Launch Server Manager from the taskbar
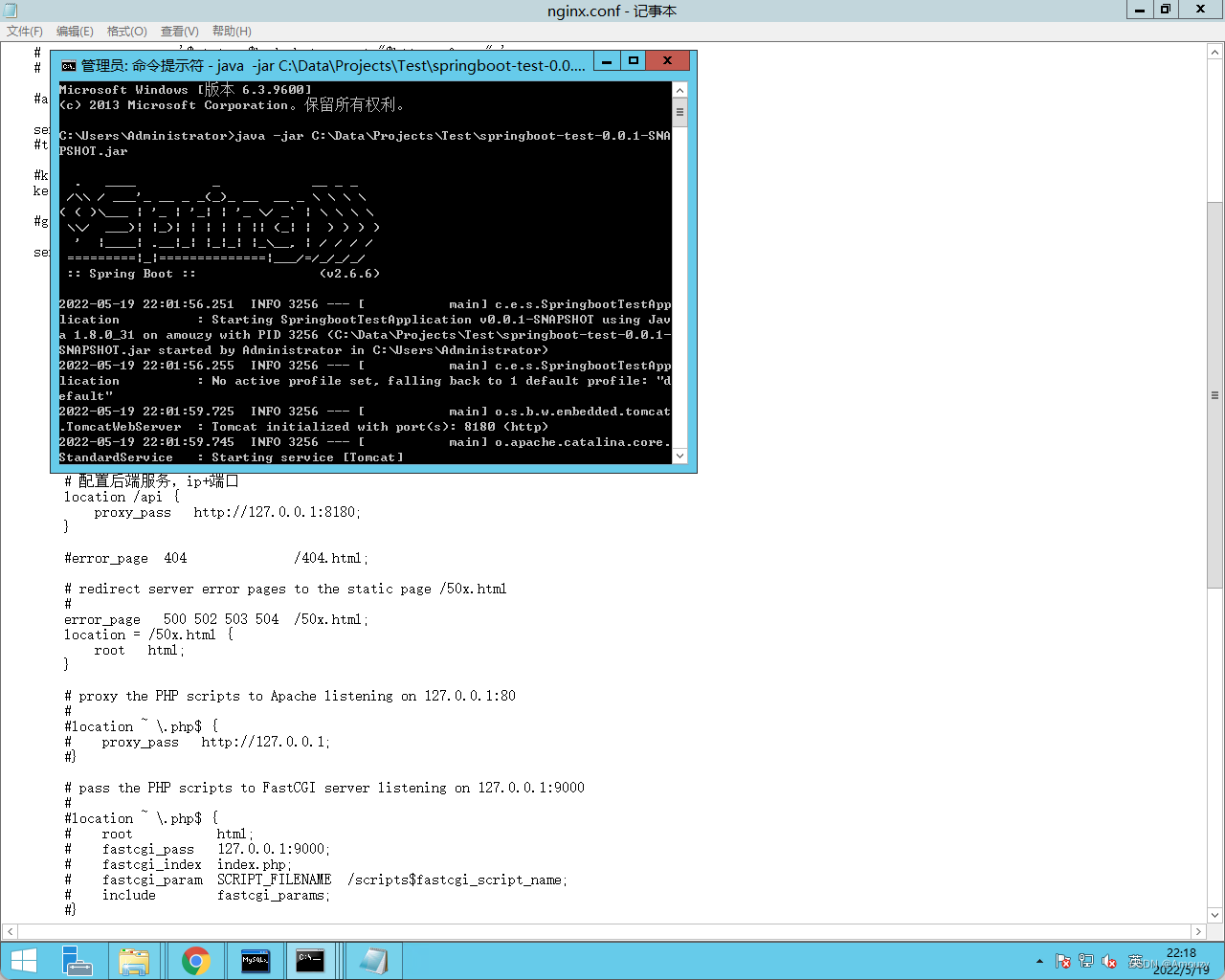Screen dimensions: 1225x980 (78, 960)
